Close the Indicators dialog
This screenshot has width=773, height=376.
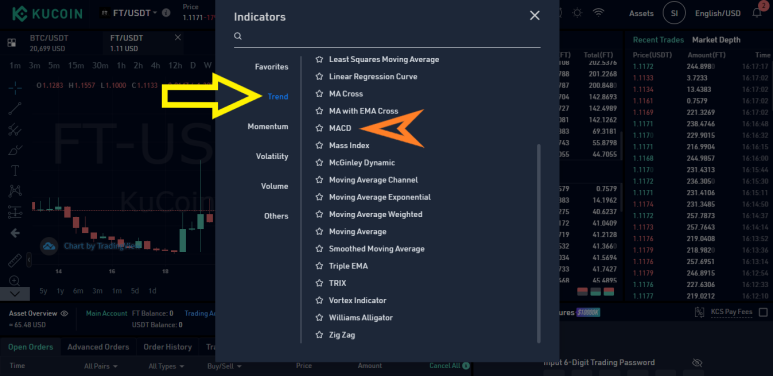(x=534, y=16)
